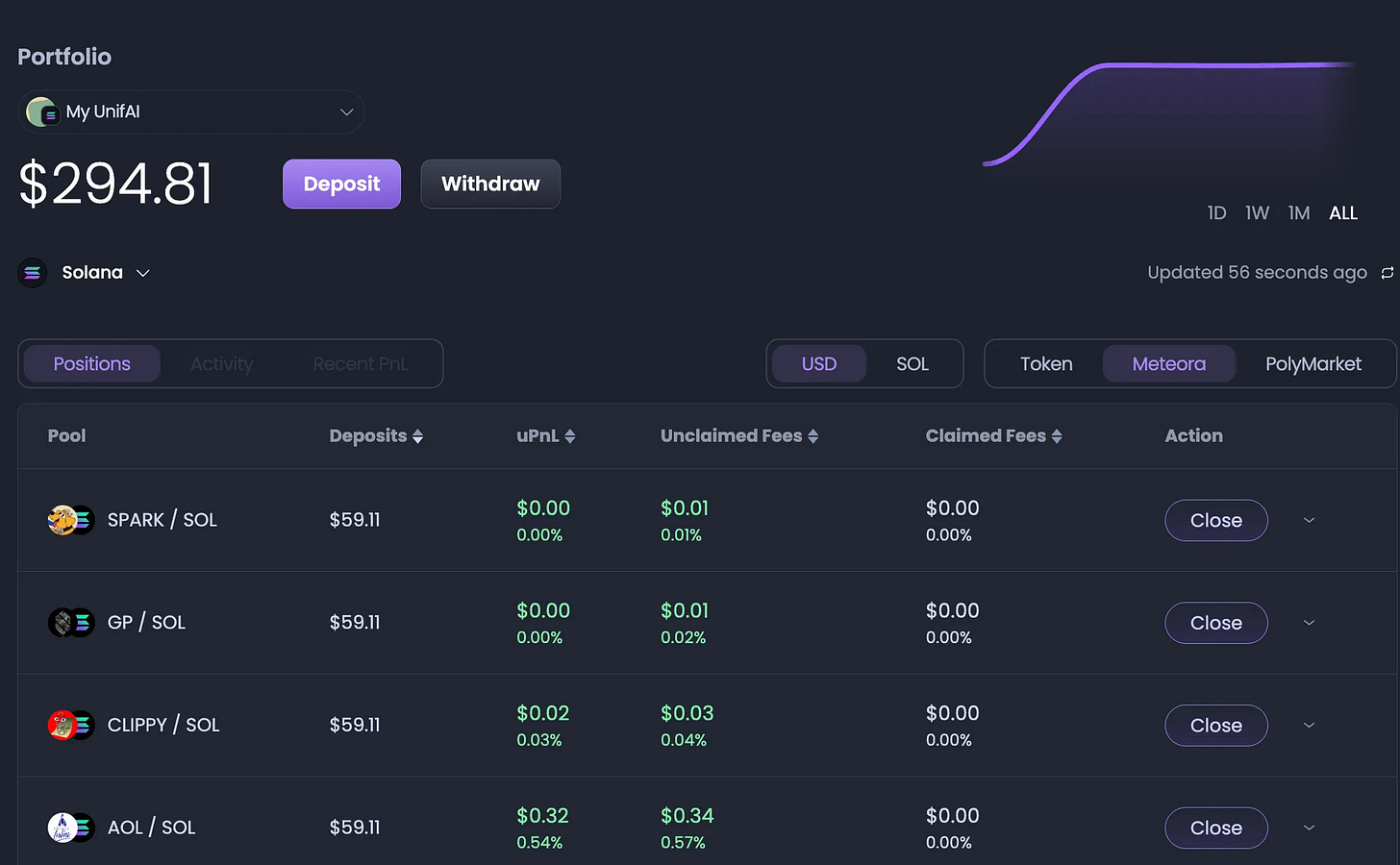Viewport: 1400px width, 865px height.
Task: Sort by Deposits using sort arrows
Action: click(417, 436)
